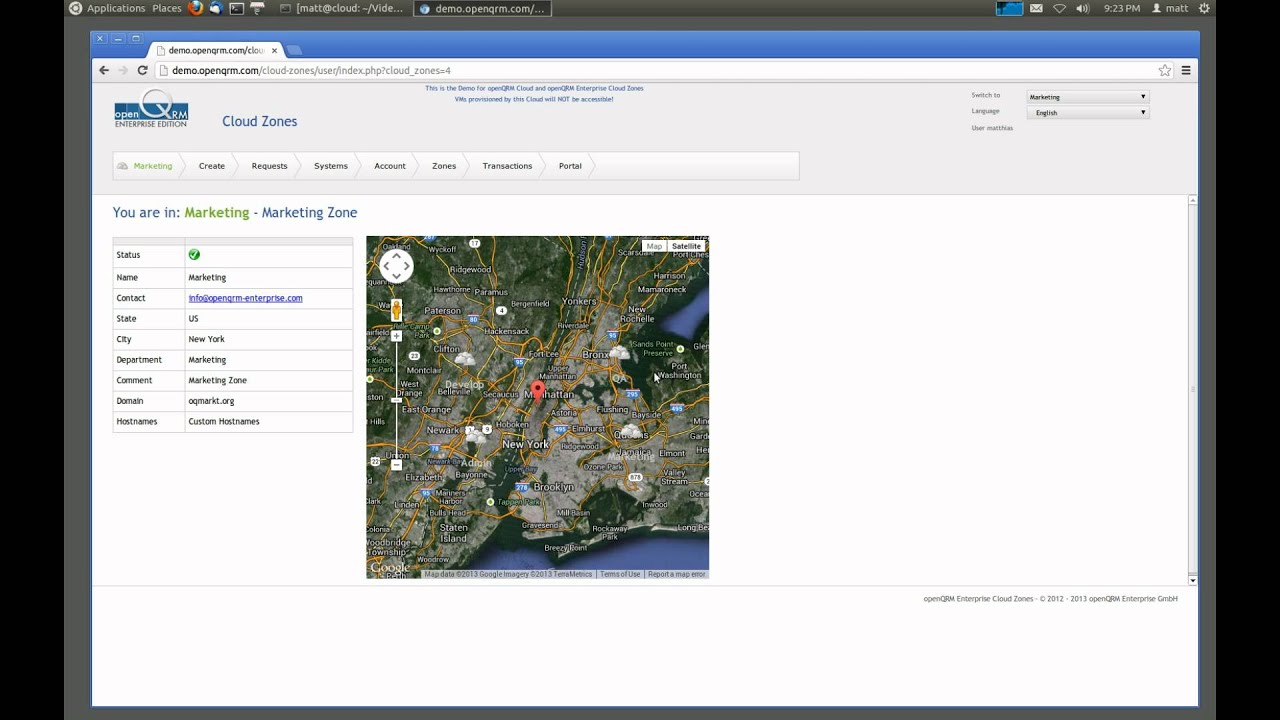Open the power/session gear menu
The height and width of the screenshot is (720, 1280).
pyautogui.click(x=1204, y=8)
